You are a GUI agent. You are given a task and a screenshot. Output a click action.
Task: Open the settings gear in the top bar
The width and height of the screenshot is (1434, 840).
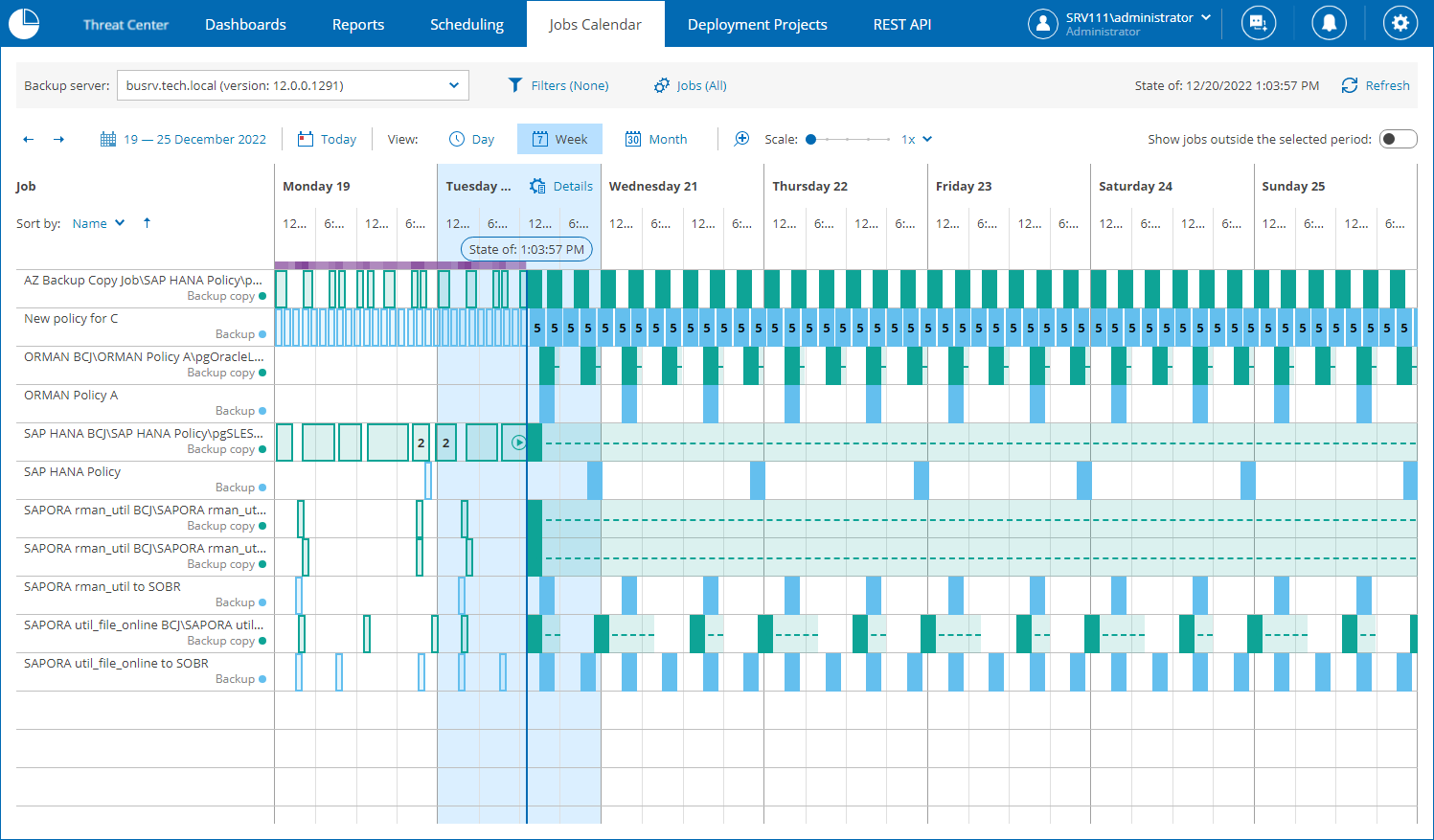(1400, 23)
